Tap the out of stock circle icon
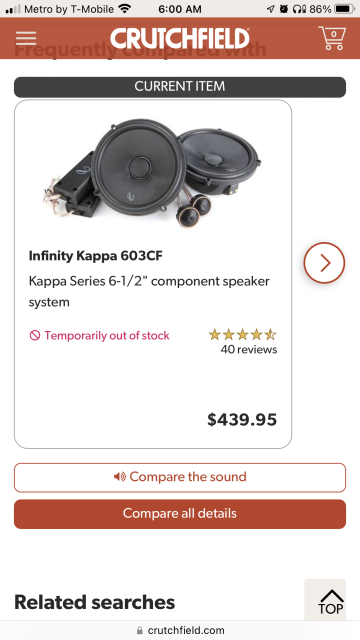Viewport: 360px width, 640px height. pos(35,336)
